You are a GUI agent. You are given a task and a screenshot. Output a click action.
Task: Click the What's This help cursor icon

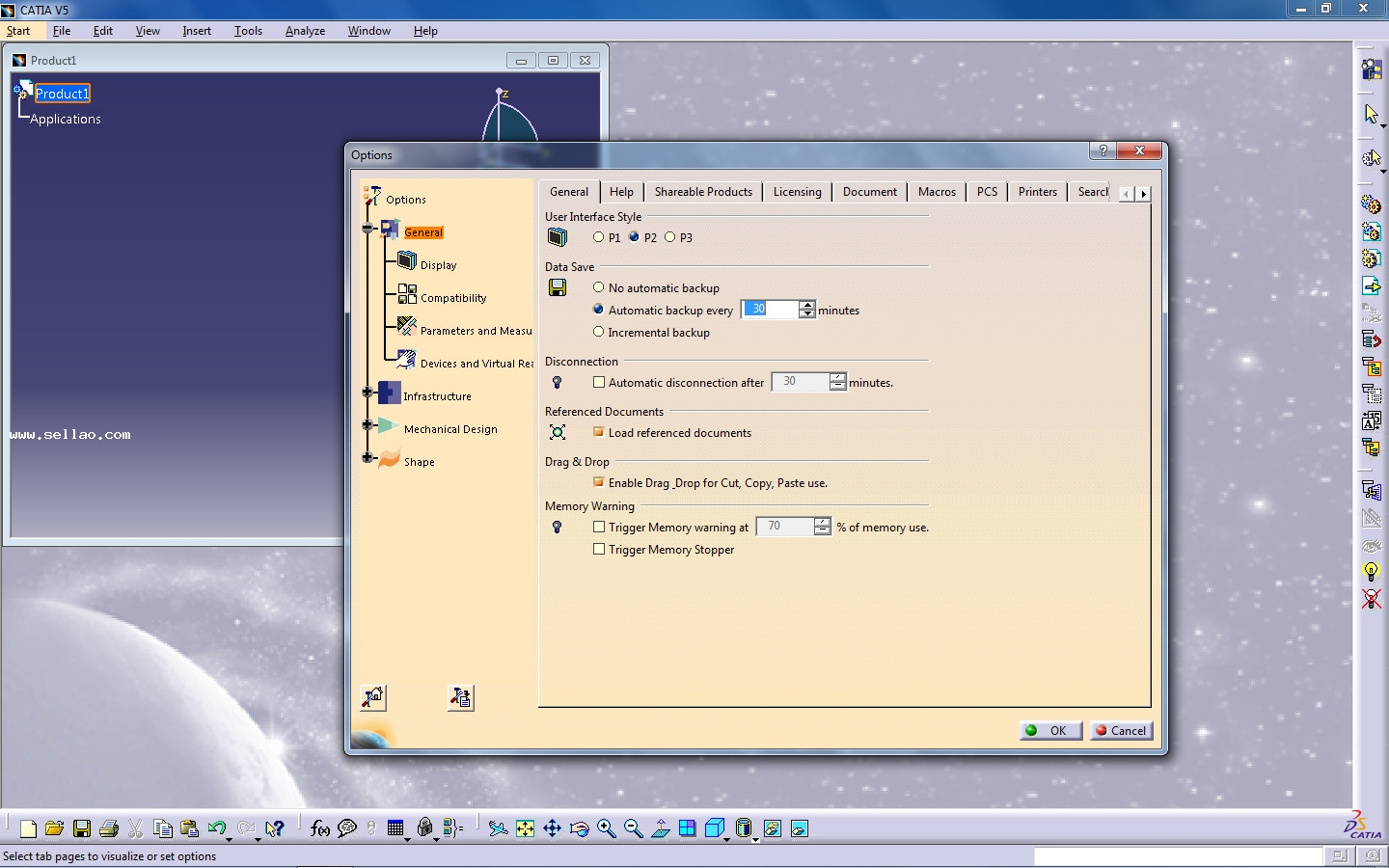[x=275, y=828]
